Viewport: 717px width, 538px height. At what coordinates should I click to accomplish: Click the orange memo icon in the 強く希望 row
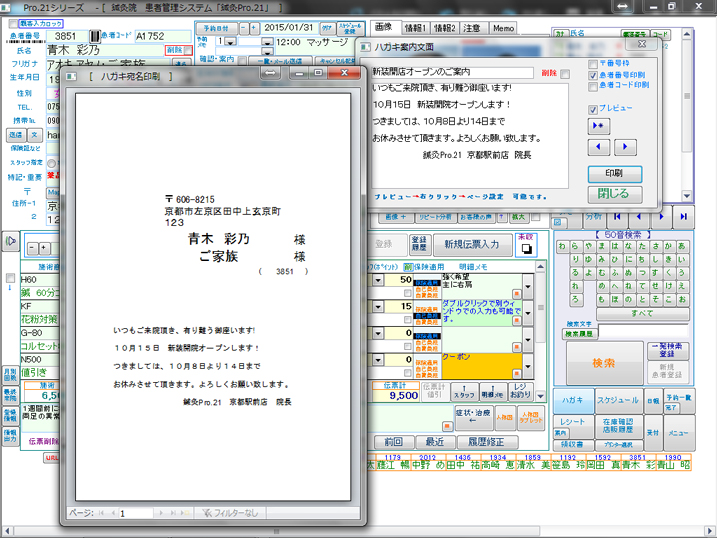click(x=516, y=294)
